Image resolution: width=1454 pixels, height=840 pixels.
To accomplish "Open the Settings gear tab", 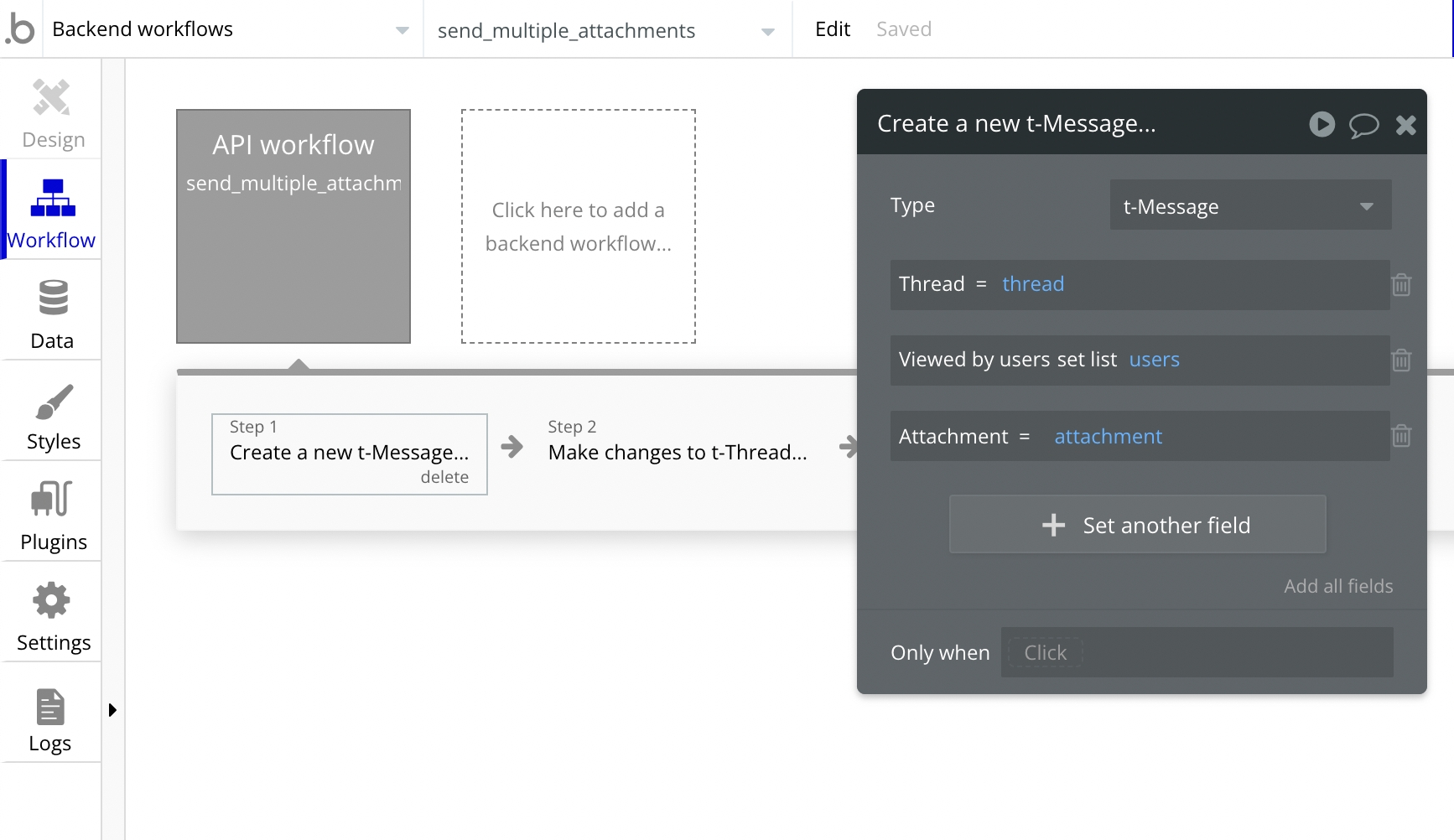I will (53, 616).
